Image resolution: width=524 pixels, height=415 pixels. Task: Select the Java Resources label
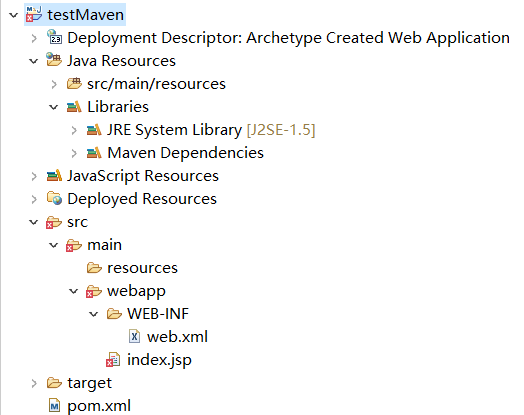(121, 61)
